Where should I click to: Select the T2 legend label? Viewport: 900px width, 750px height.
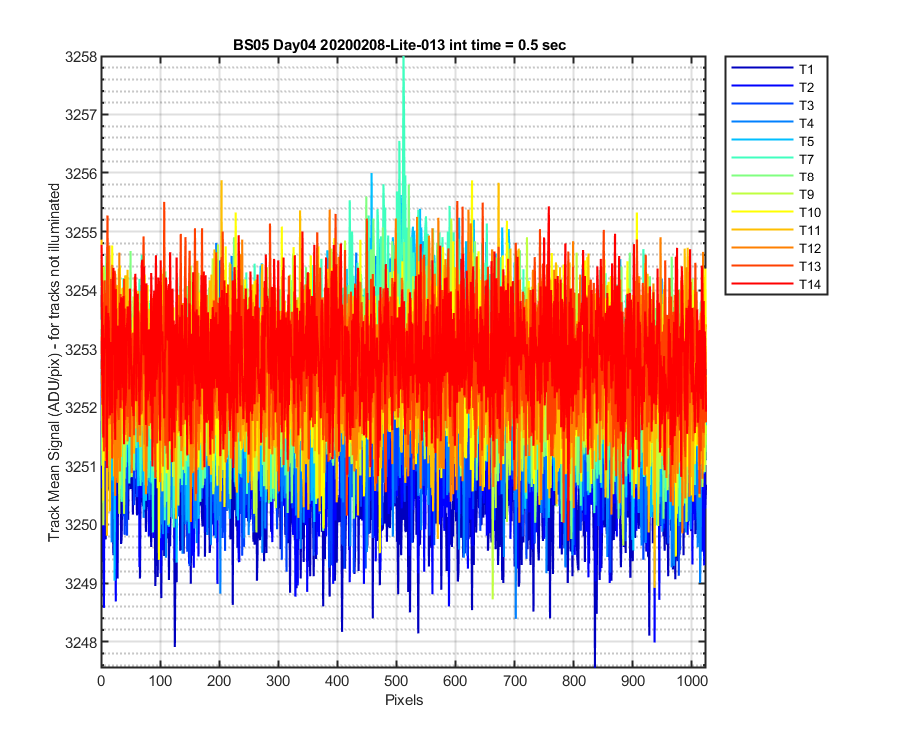806,87
